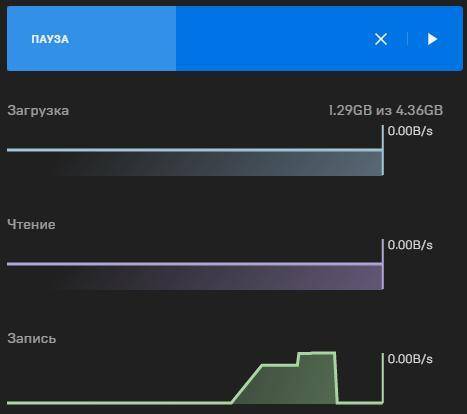This screenshot has width=467, height=414.
Task: Select the Запись section label
Action: [32, 338]
